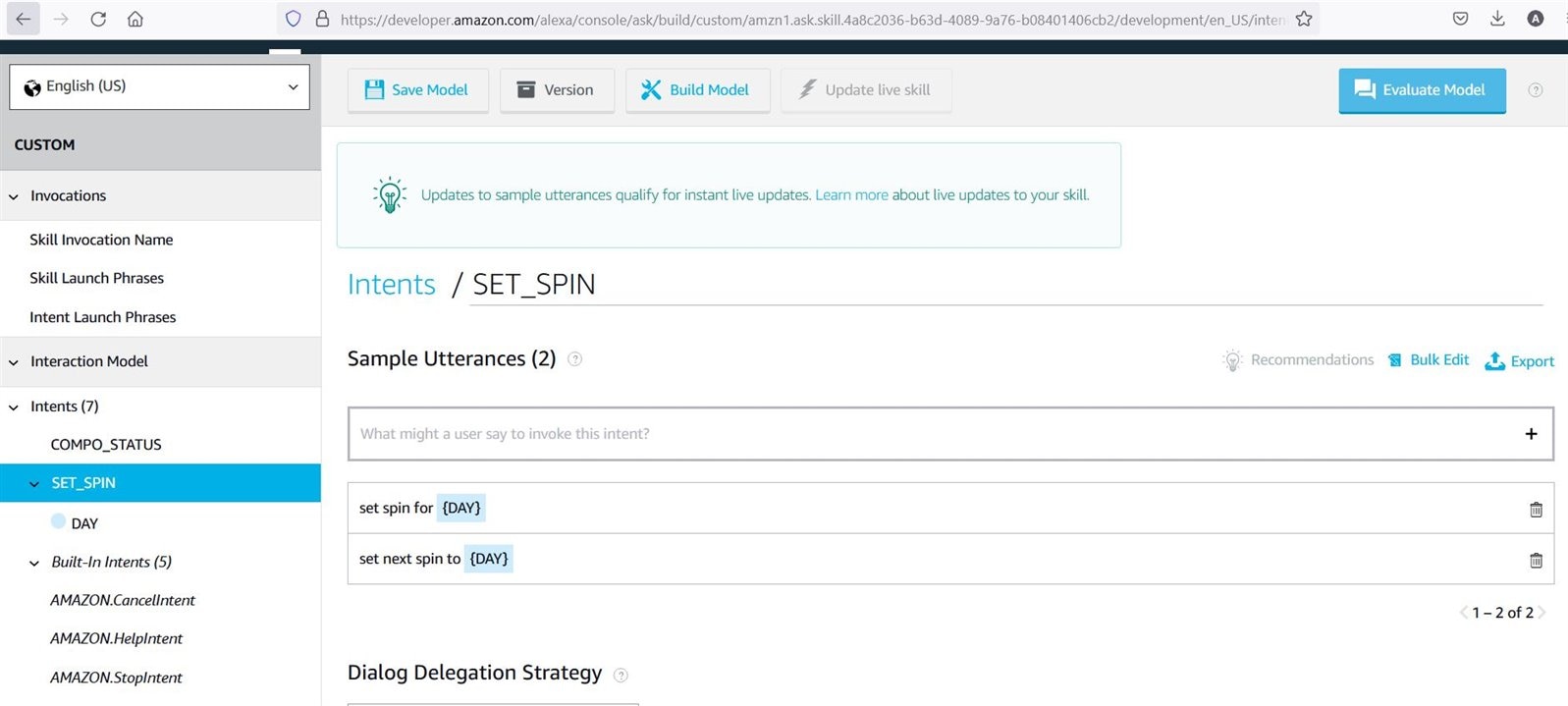
Task: Bookmark this page with the star icon
Action: click(x=1304, y=19)
